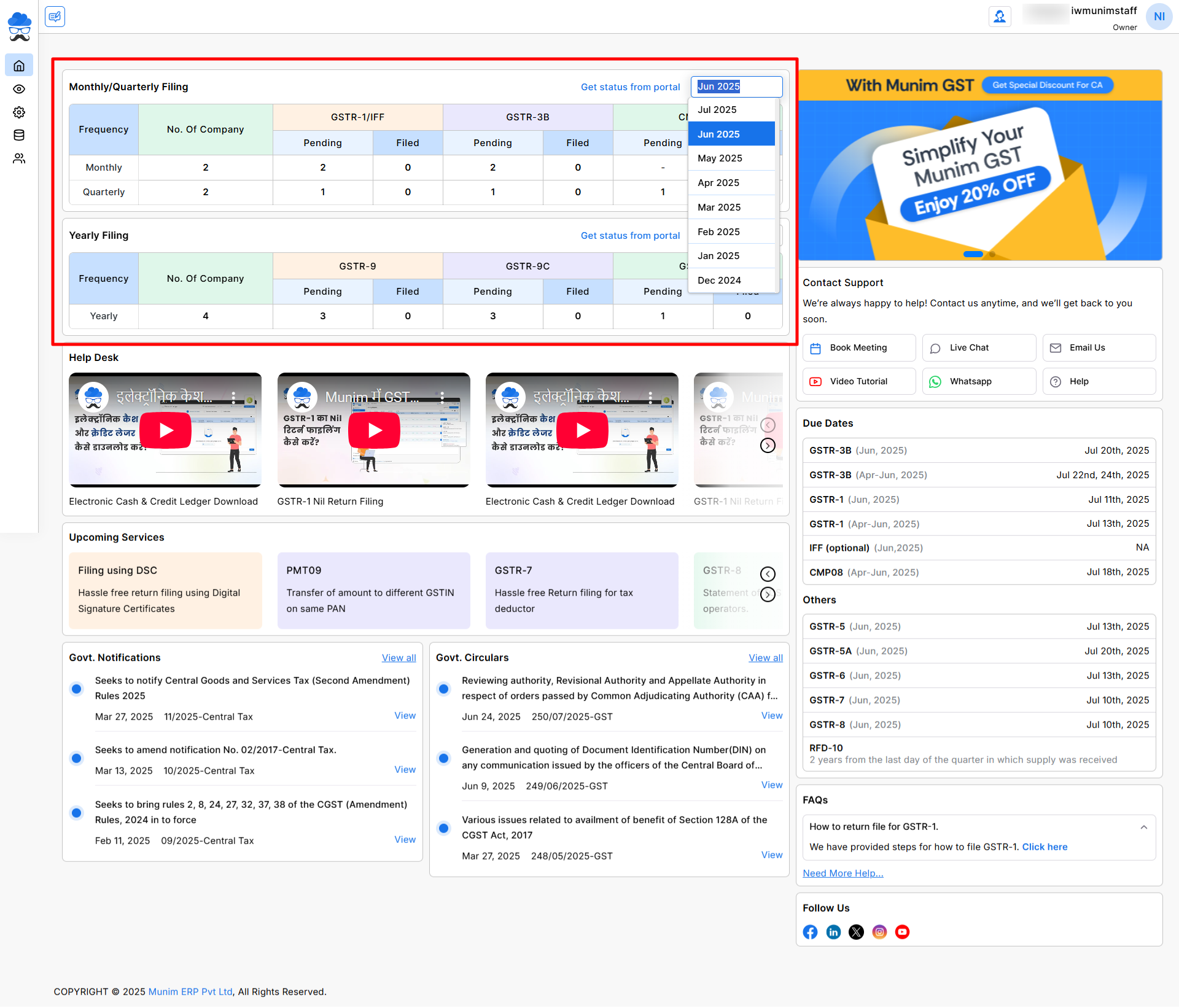Click Book Meeting button
1179x1008 pixels.
(x=858, y=347)
